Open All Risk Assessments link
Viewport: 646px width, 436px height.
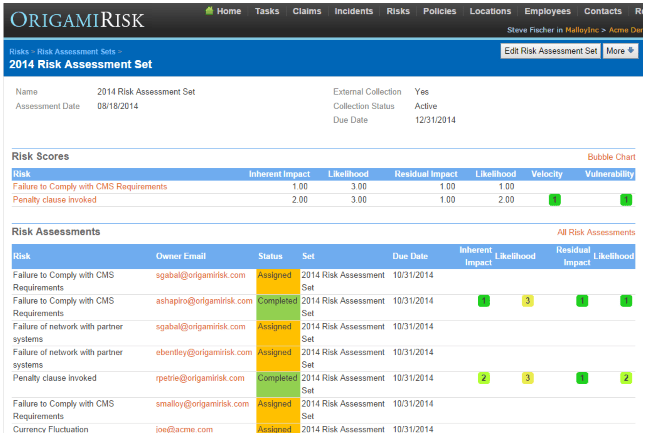[596, 232]
